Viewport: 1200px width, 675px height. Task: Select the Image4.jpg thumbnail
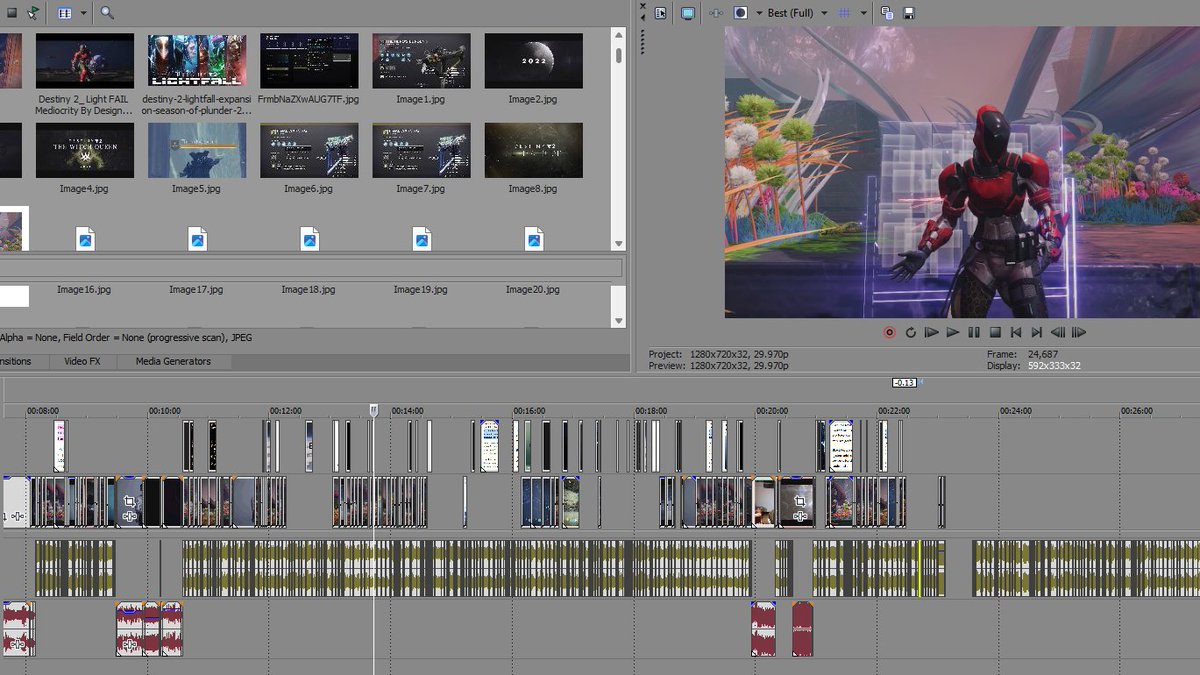85,150
